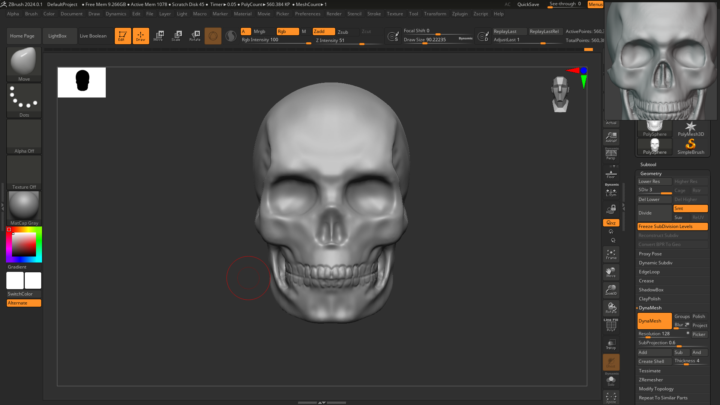This screenshot has width=720, height=405.
Task: Toggle Freeze SubDivision Levels
Action: [672, 226]
